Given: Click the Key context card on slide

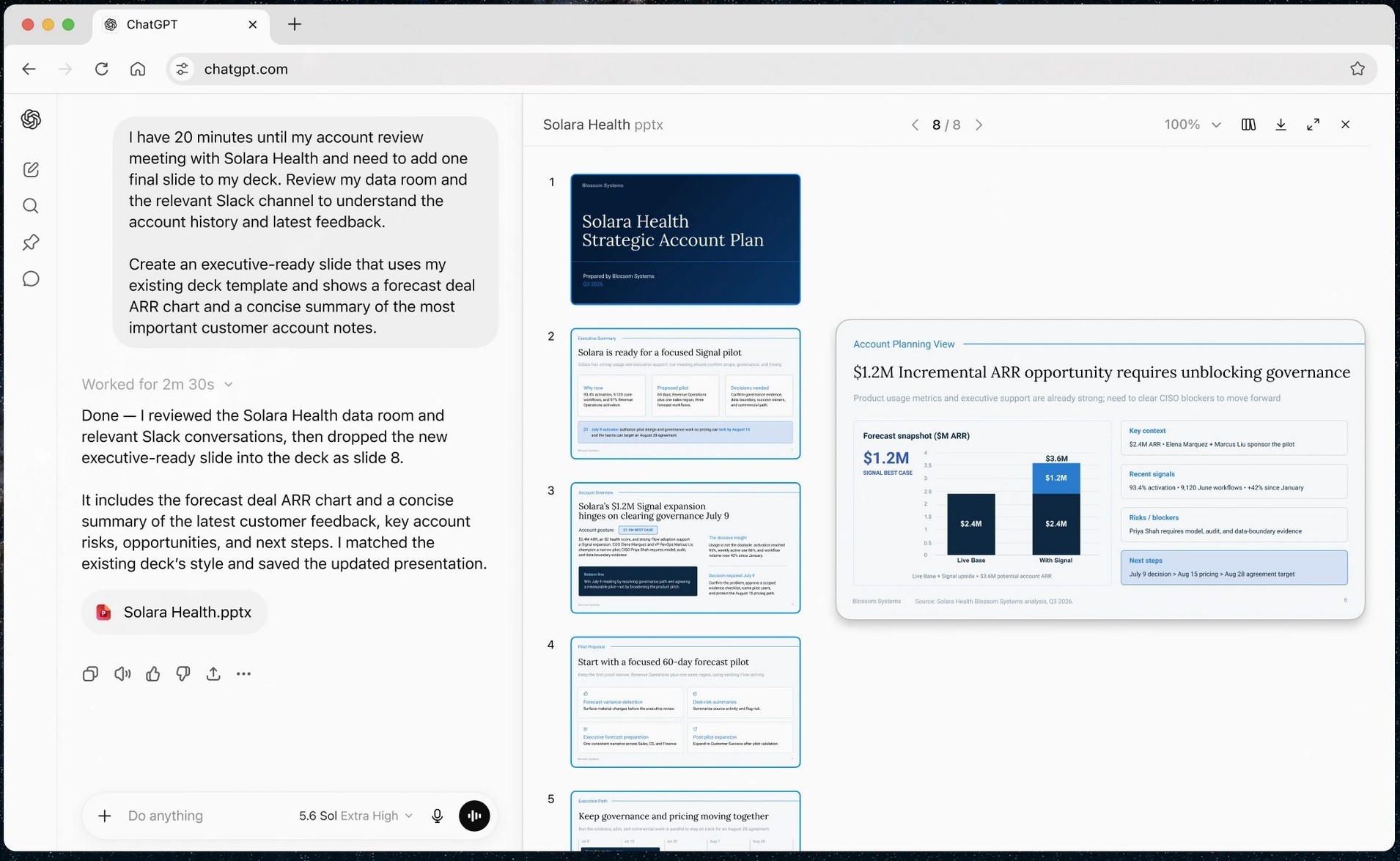Looking at the screenshot, I should [1234, 437].
